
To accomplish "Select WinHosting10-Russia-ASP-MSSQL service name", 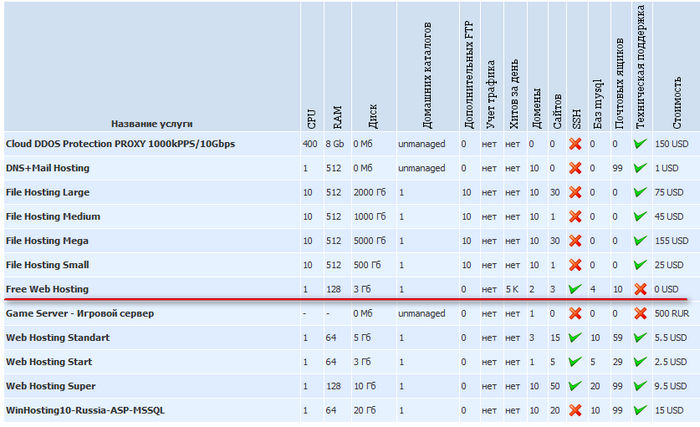I will 85,410.
